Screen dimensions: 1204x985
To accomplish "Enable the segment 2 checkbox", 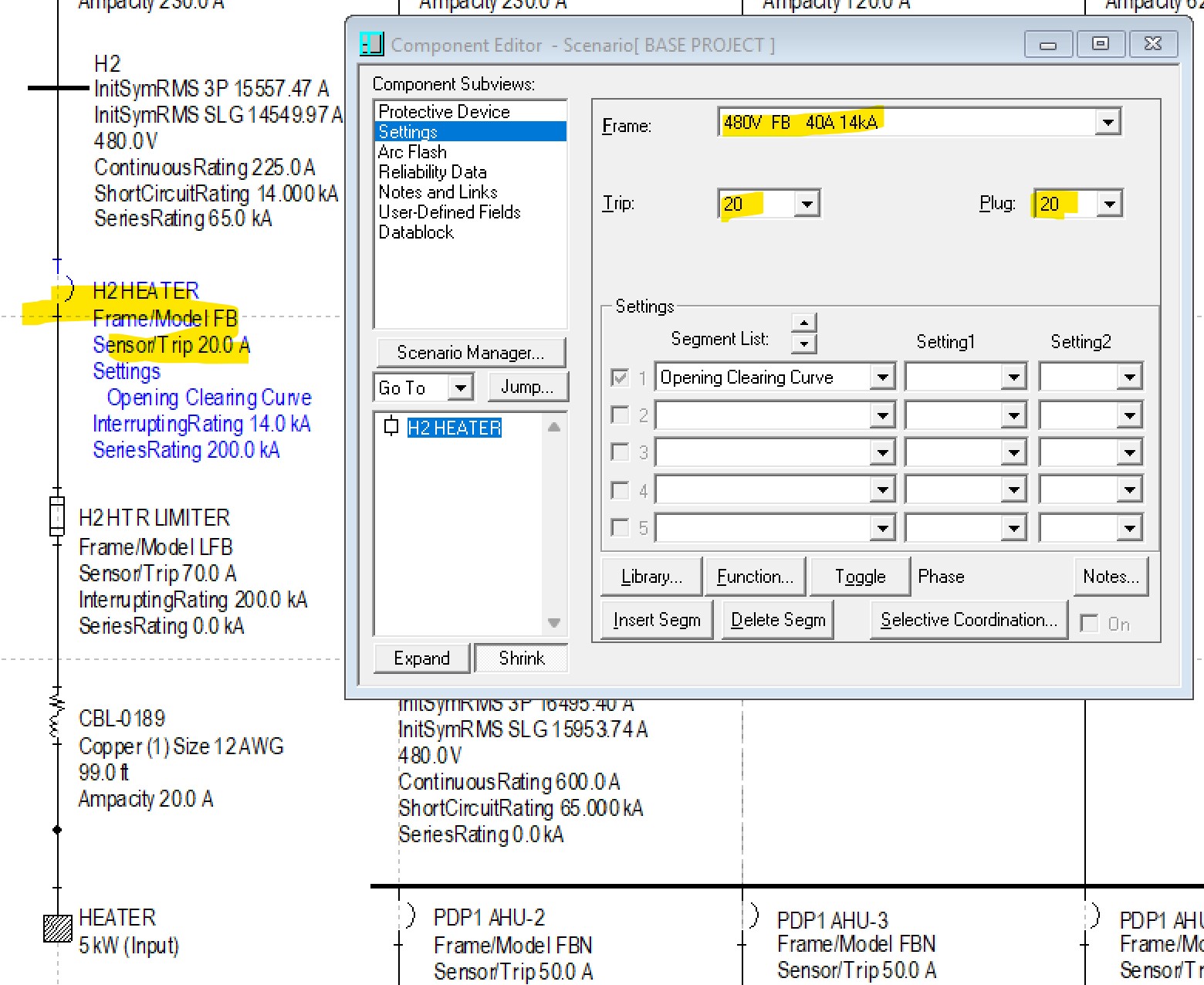I will [620, 415].
